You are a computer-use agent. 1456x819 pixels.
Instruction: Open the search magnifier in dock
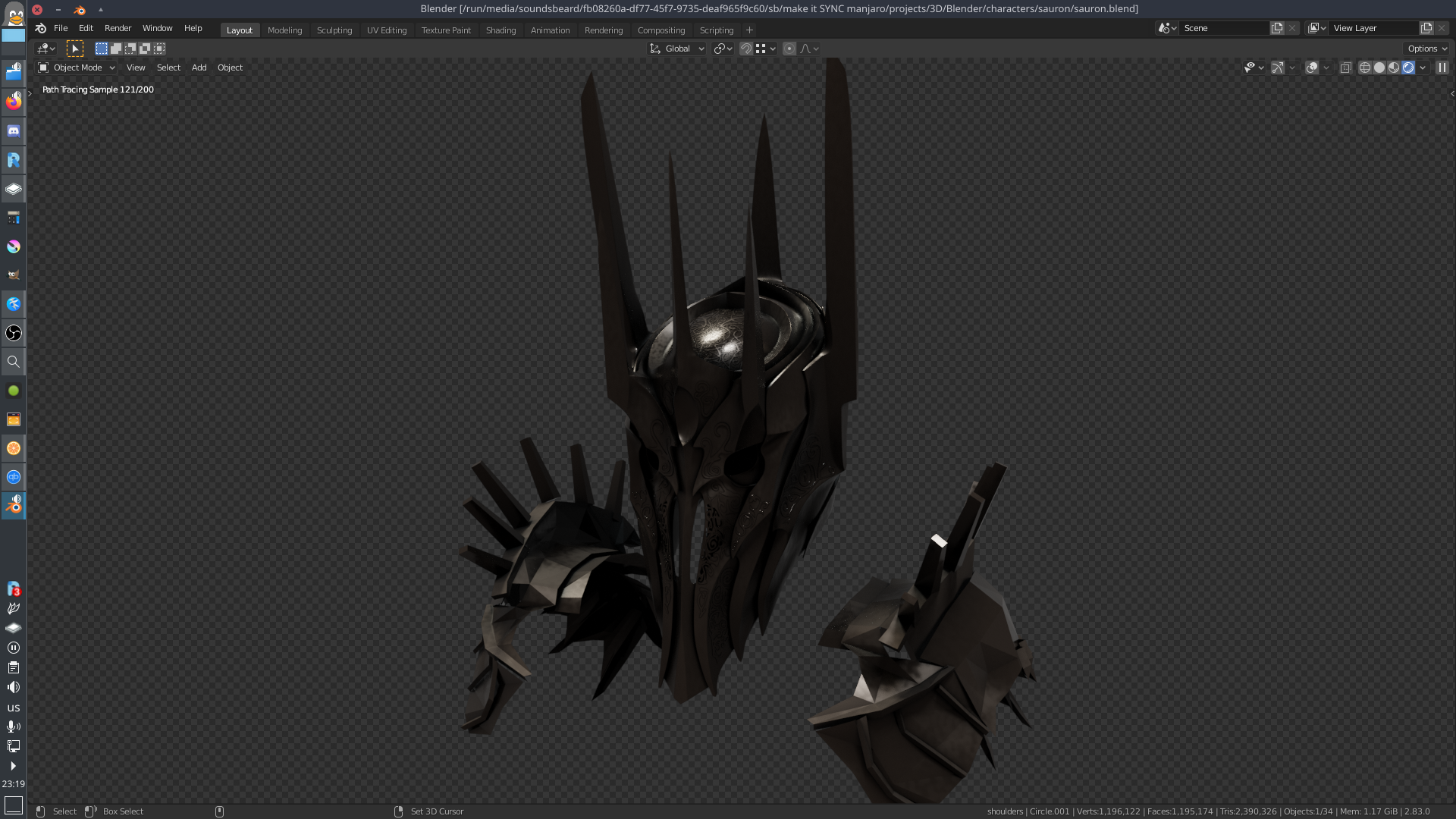point(14,362)
